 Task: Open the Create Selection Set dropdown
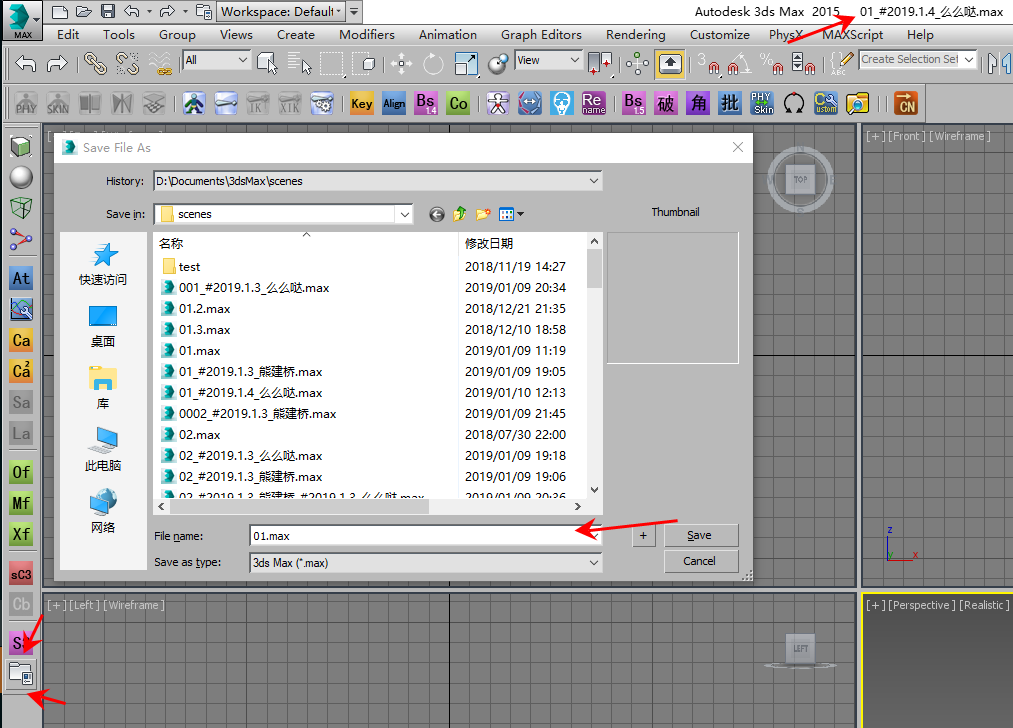(x=917, y=59)
